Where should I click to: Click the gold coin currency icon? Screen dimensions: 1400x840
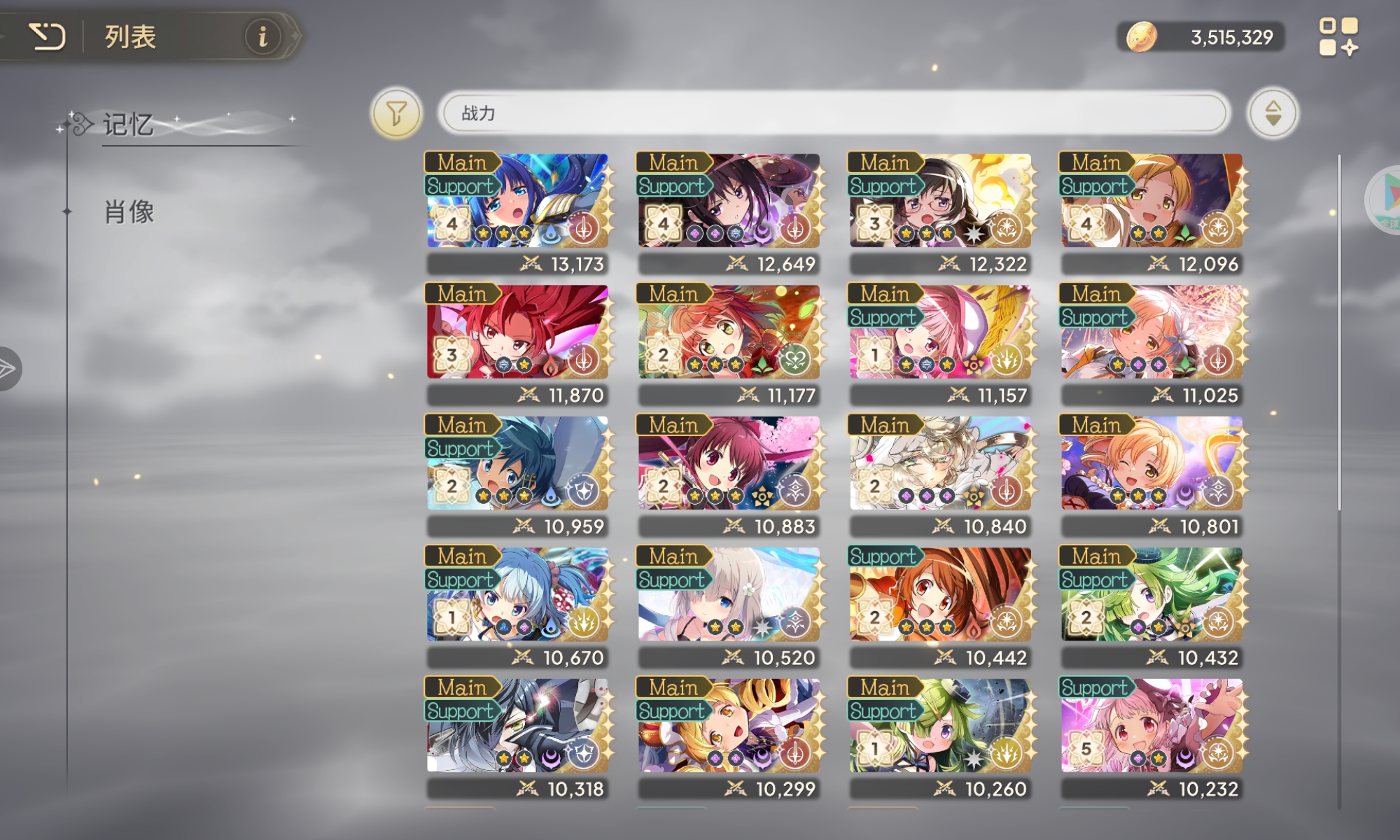1141,37
